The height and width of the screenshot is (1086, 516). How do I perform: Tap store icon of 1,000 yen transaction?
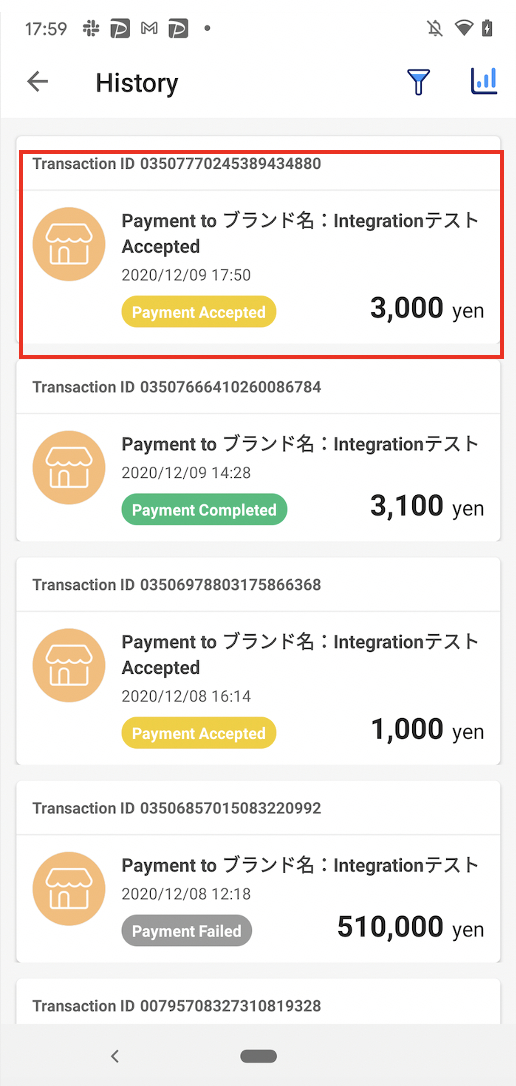69,665
